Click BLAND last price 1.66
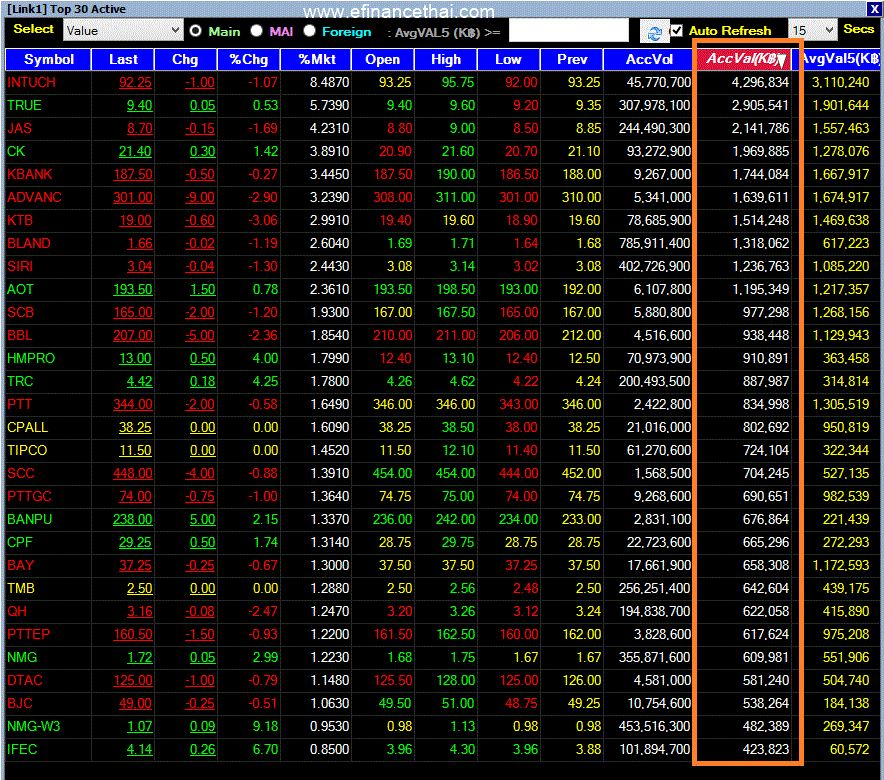Image resolution: width=884 pixels, height=780 pixels. point(140,243)
